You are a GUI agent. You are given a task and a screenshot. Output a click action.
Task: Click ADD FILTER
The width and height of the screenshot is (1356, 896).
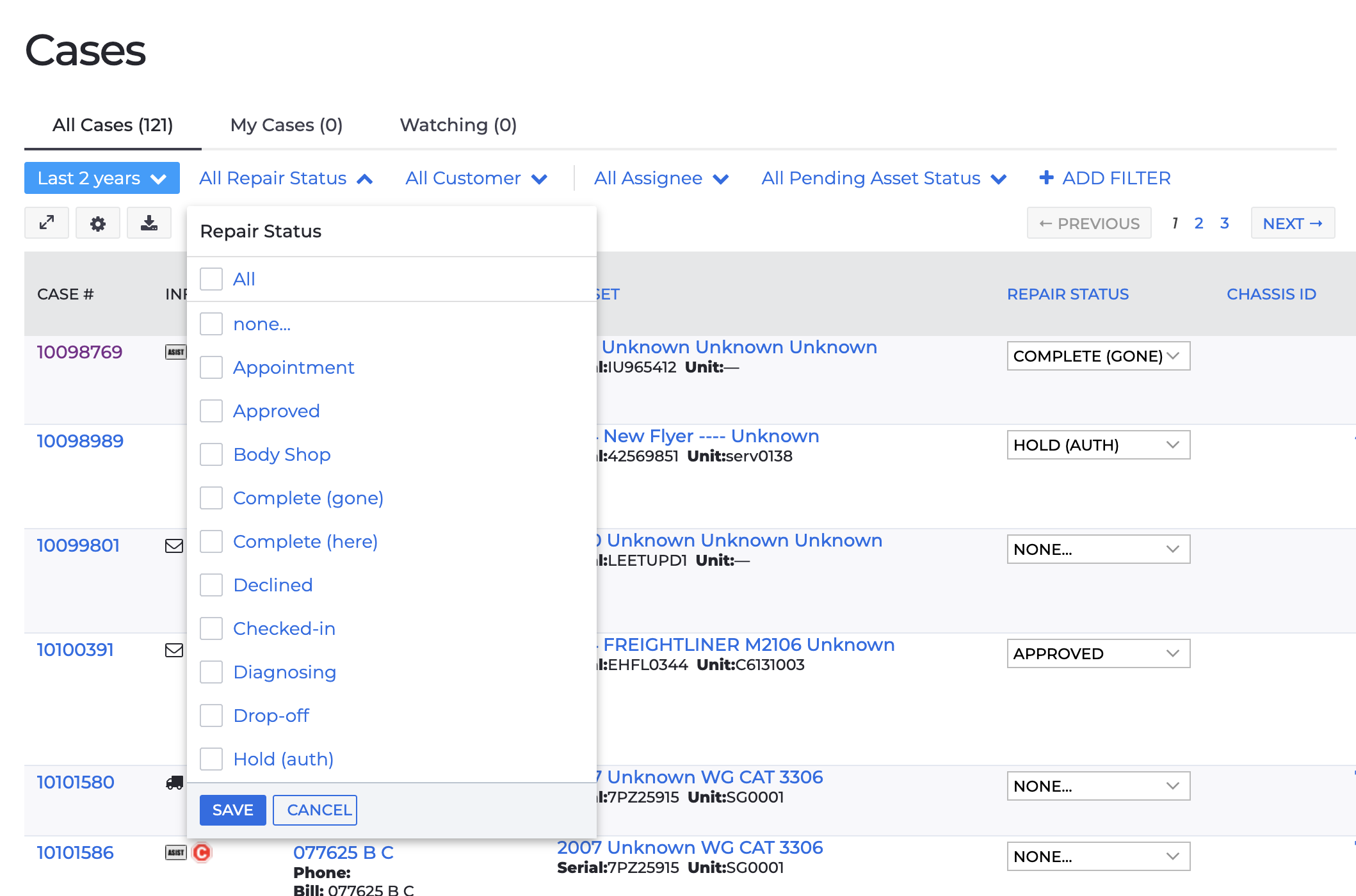[1105, 178]
